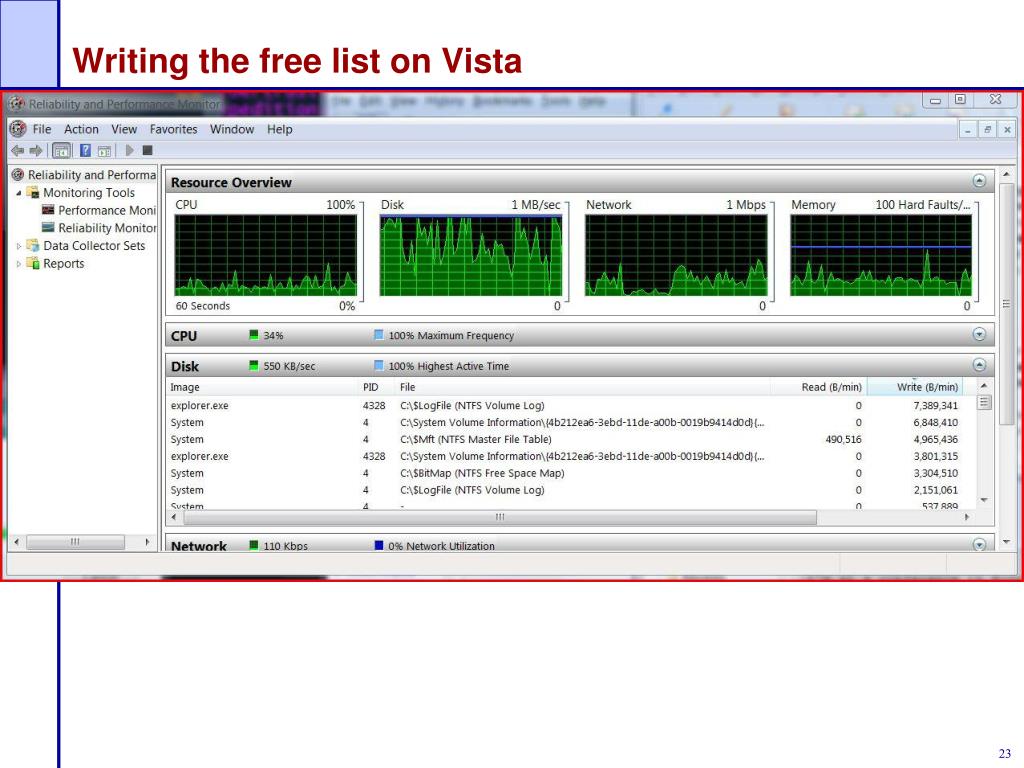Click the Disk list scroll up arrow

point(984,386)
